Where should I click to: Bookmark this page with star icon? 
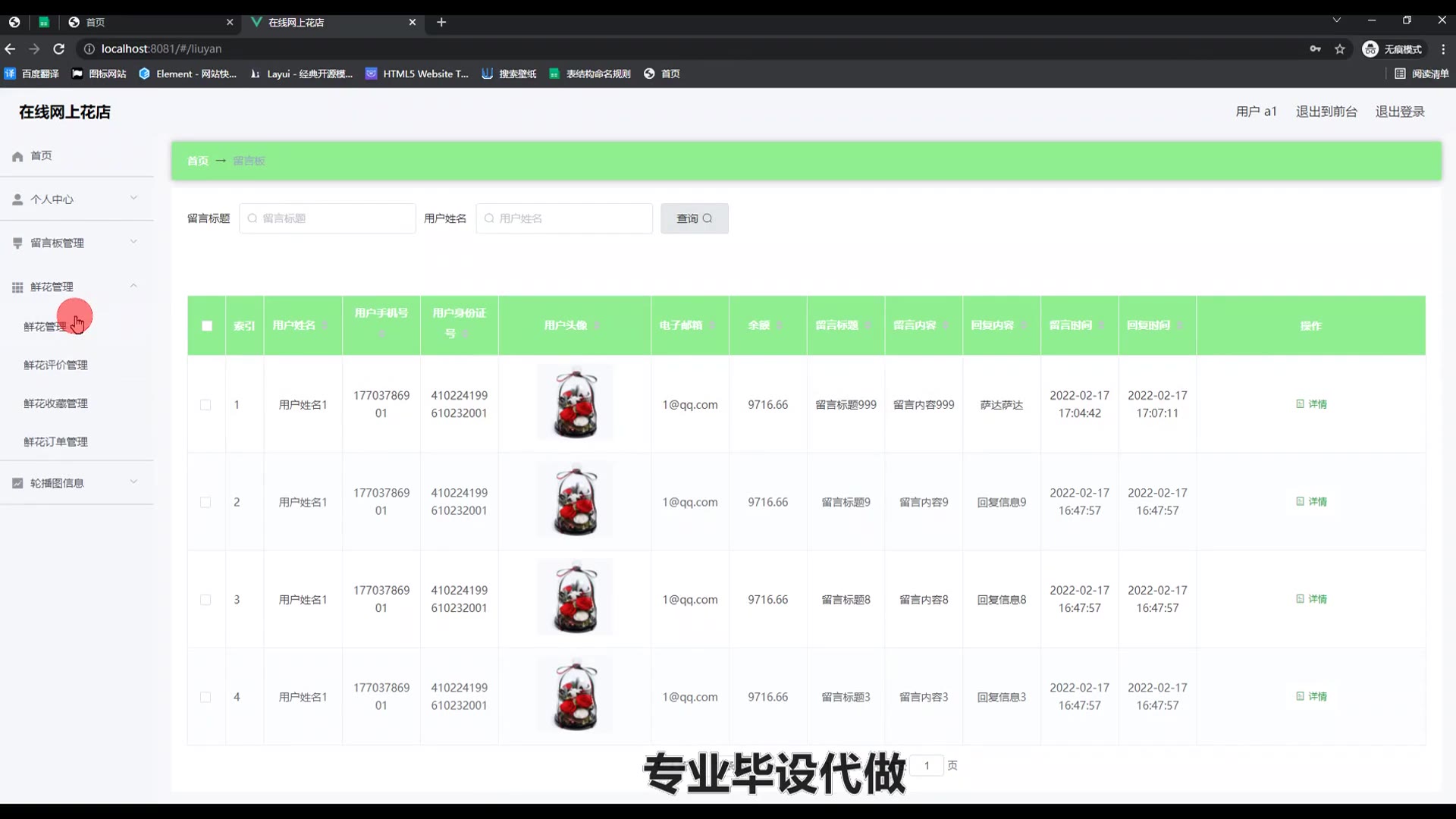click(1340, 49)
